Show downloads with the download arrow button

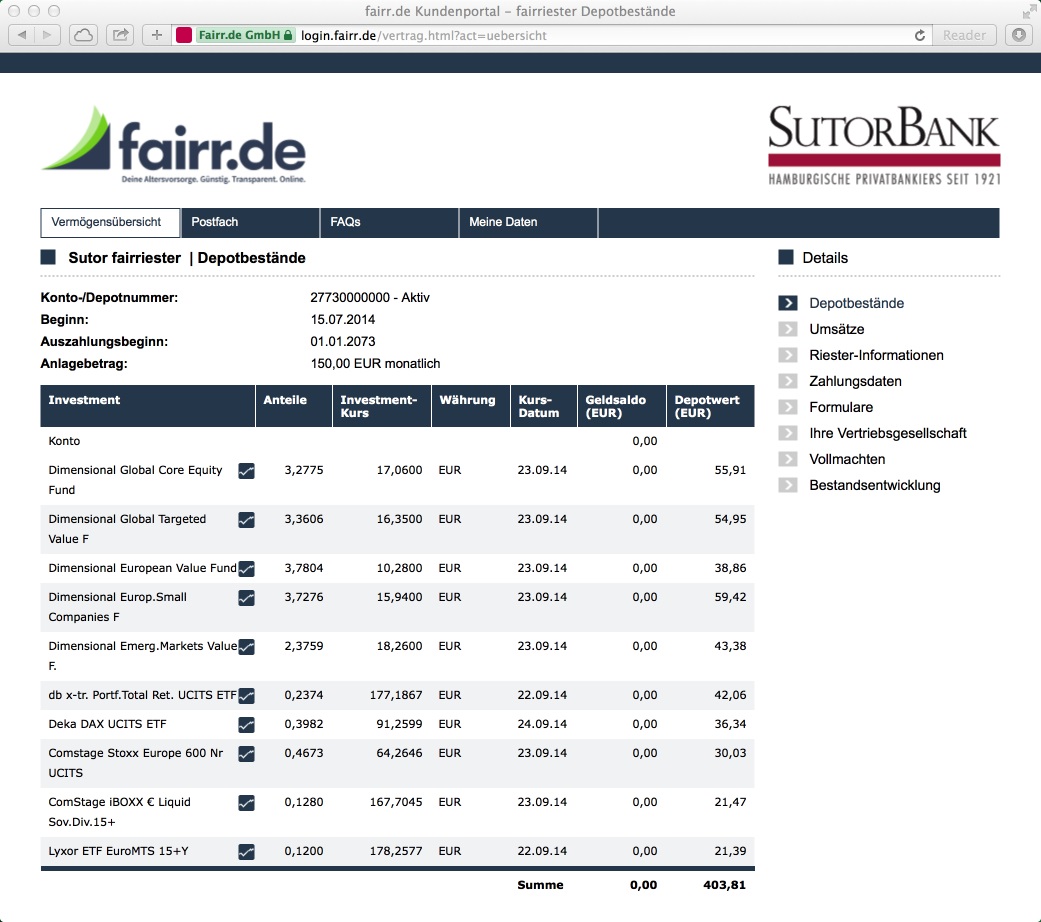click(1019, 35)
